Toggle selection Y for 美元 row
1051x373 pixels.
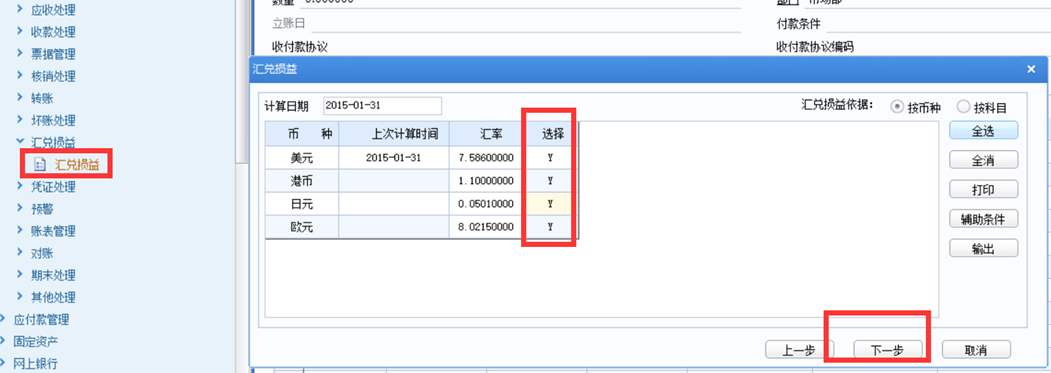tap(550, 158)
